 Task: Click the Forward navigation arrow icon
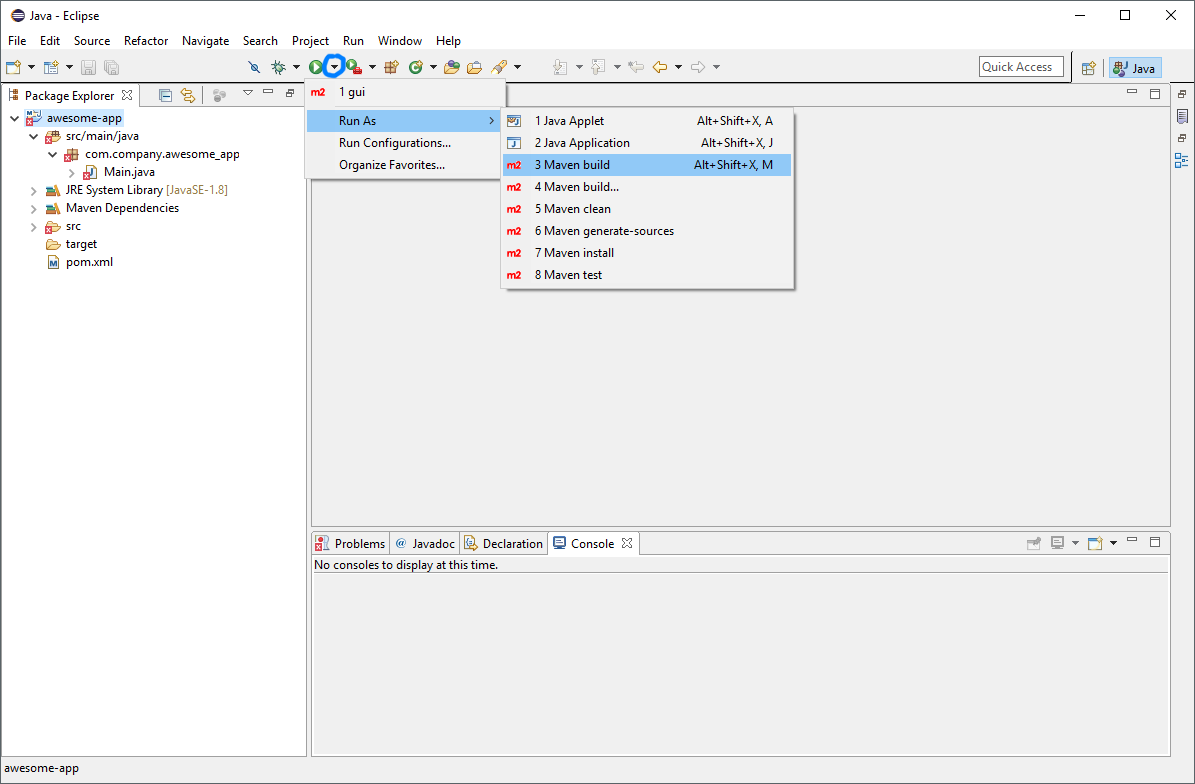pyautogui.click(x=697, y=67)
